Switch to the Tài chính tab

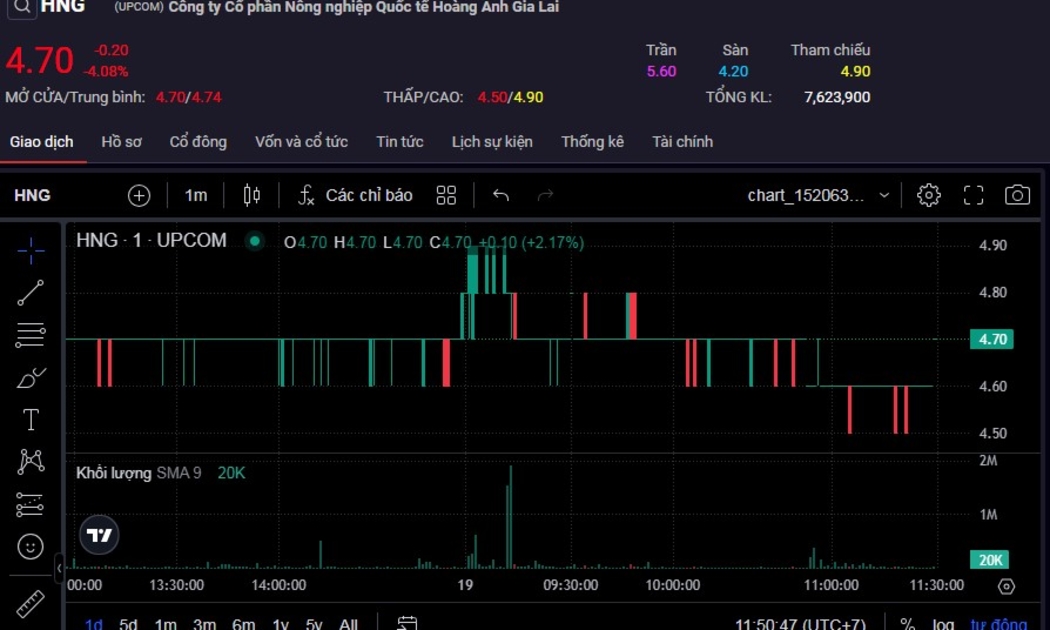(682, 142)
